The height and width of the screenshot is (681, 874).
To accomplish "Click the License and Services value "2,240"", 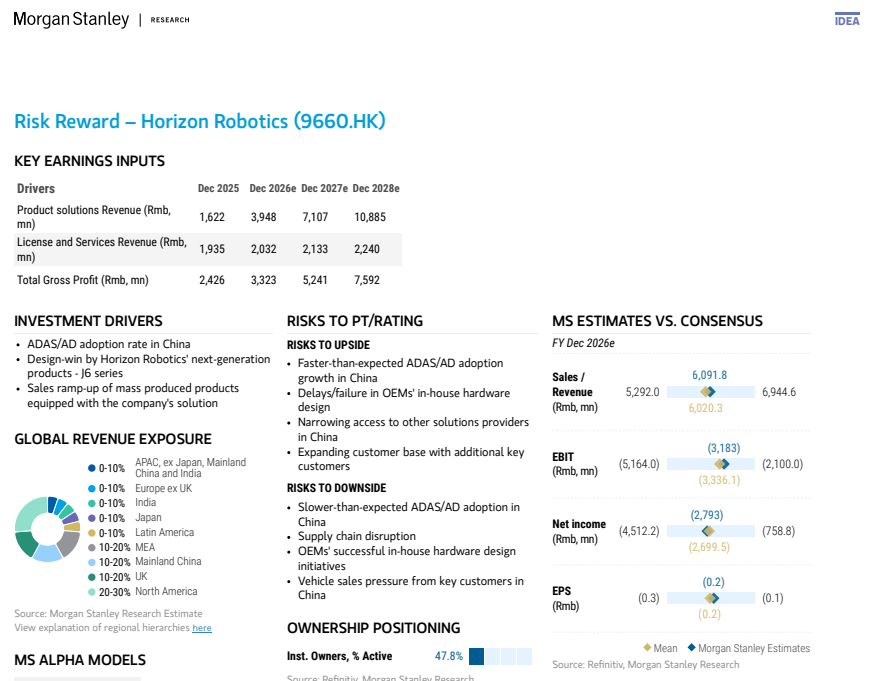I will [x=367, y=249].
